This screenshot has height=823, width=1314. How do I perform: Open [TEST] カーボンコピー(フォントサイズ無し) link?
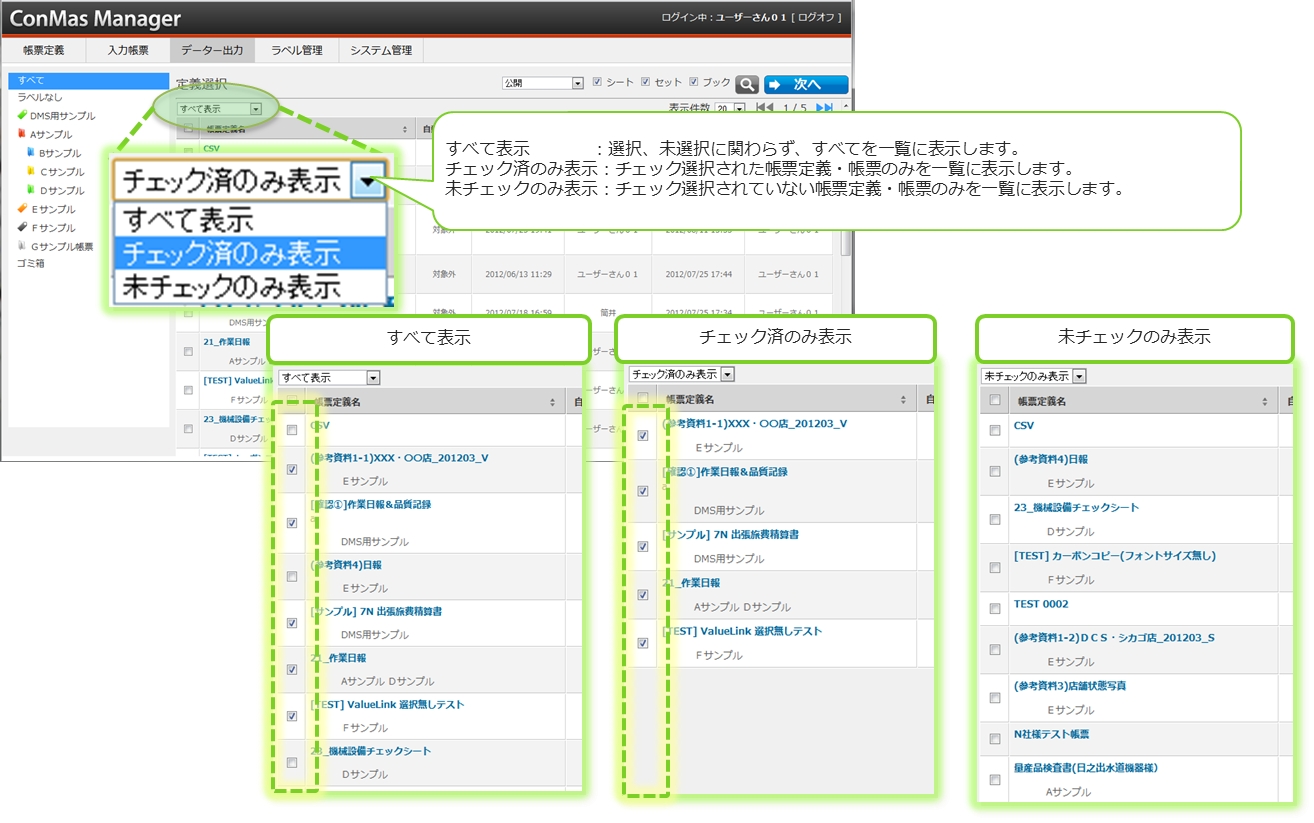tap(1114, 556)
